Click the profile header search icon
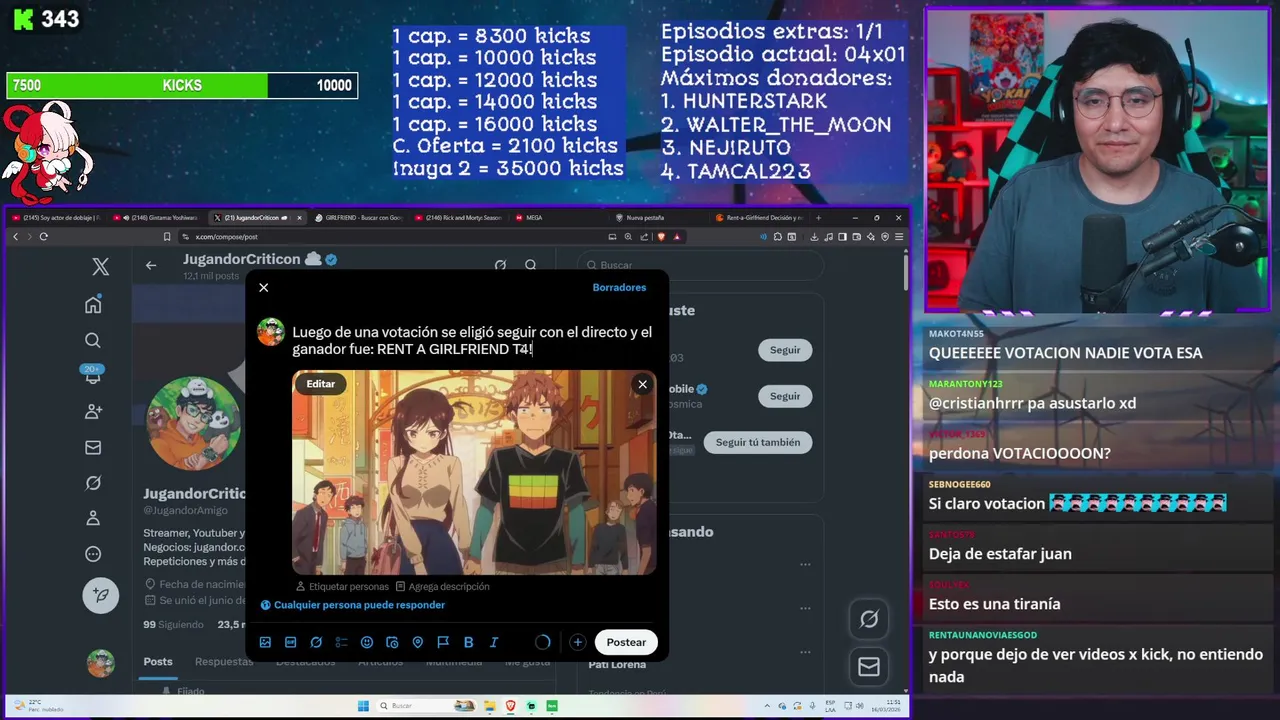Screen dimensions: 1280x720 (531, 265)
